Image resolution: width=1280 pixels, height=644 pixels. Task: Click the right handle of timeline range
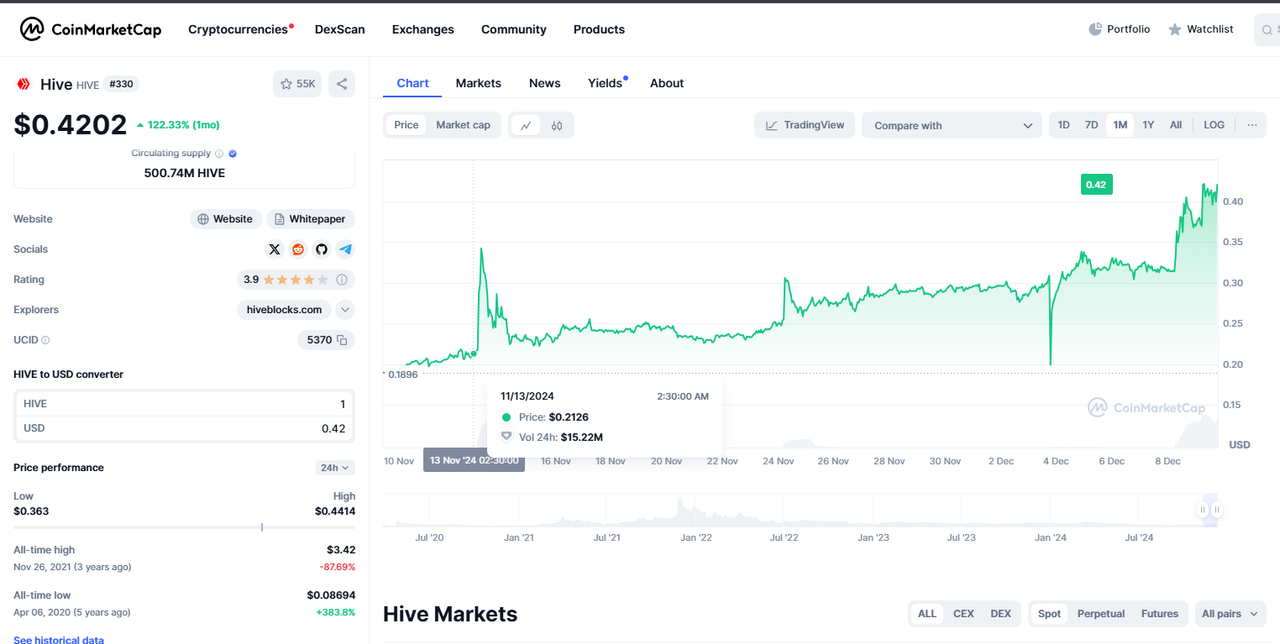click(x=1216, y=510)
